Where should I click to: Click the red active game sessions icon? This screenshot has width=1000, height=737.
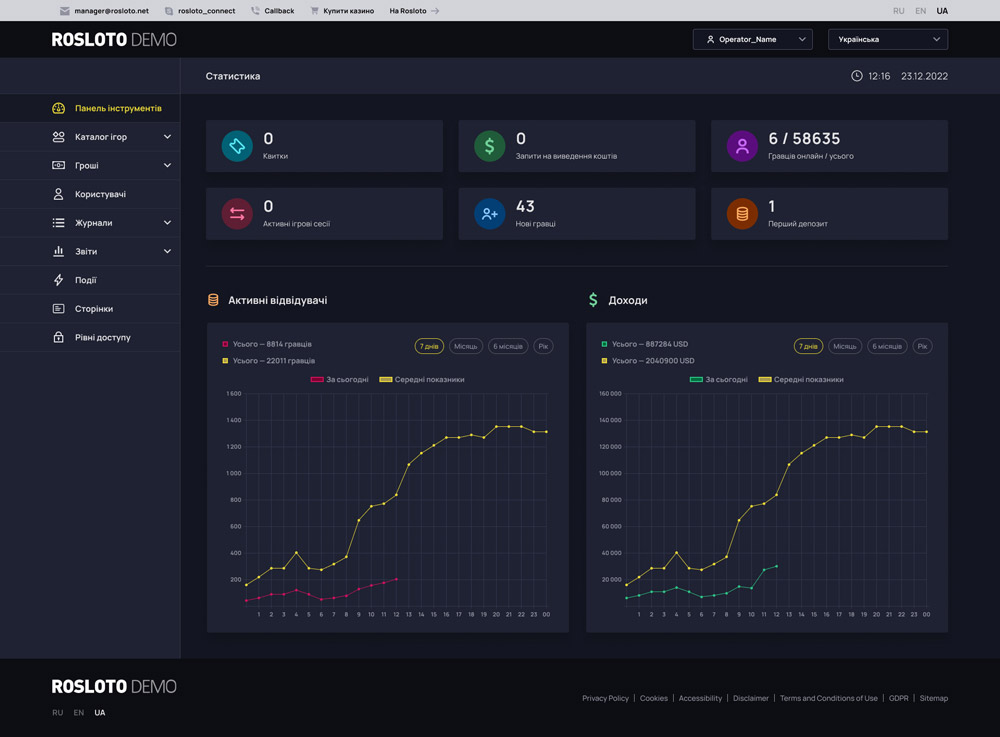237,213
